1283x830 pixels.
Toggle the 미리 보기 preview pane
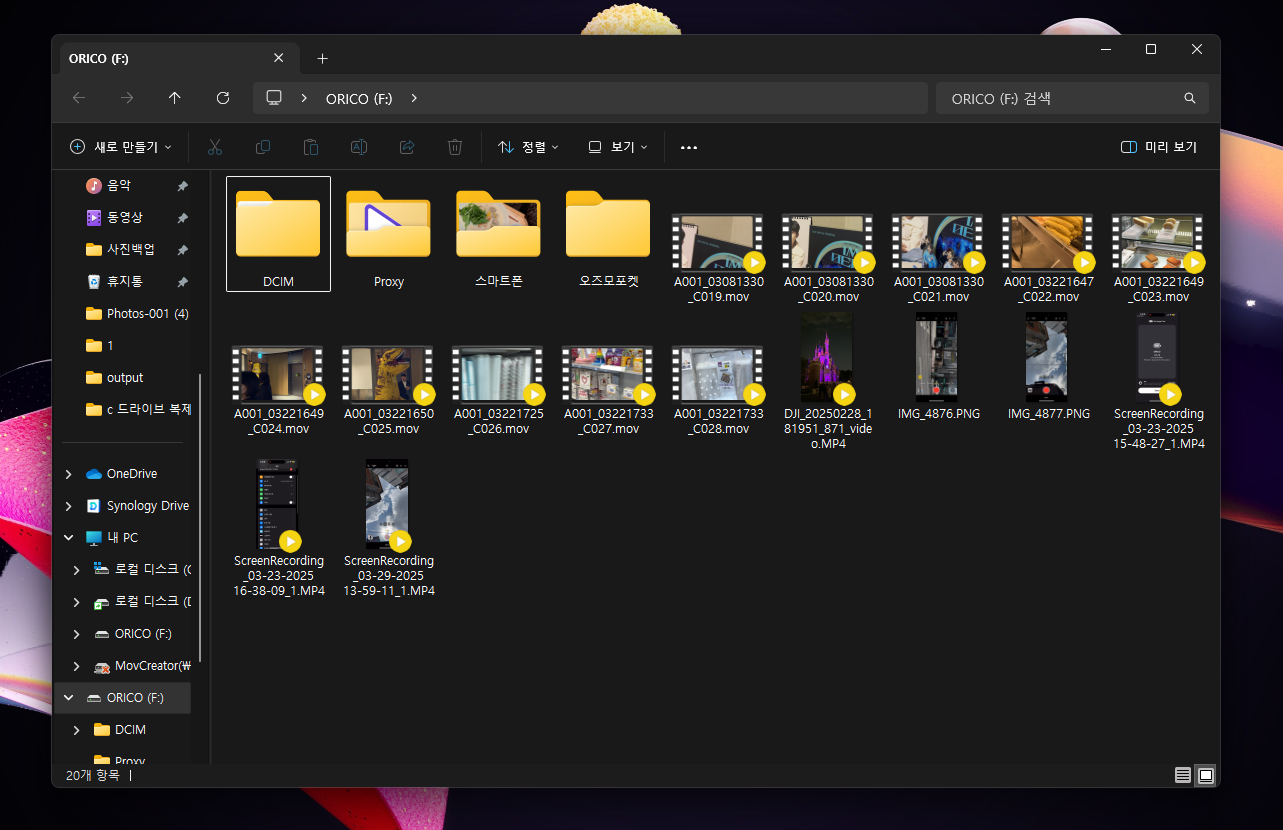[x=1159, y=147]
